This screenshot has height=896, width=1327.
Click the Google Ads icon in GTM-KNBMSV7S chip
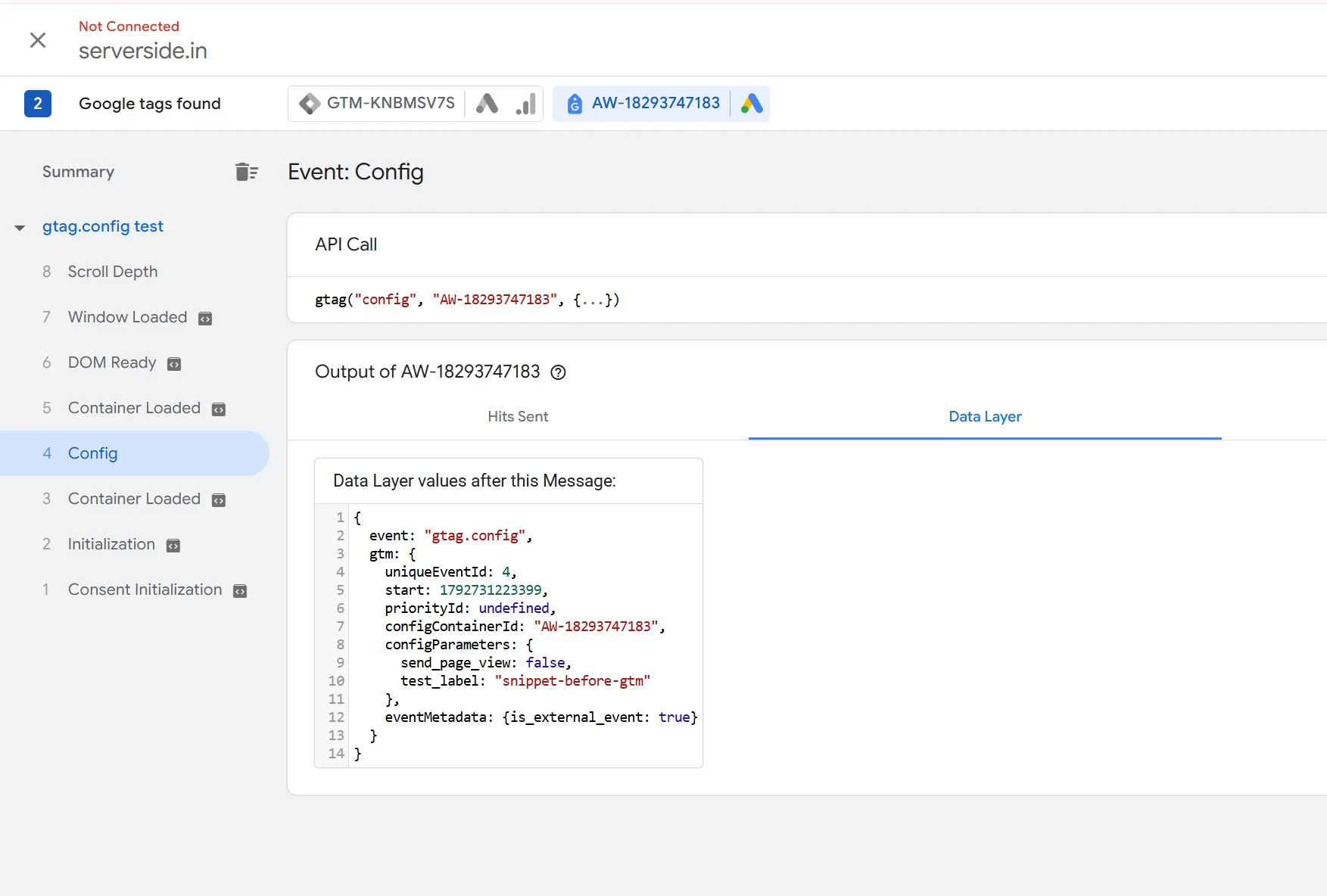[x=487, y=104]
